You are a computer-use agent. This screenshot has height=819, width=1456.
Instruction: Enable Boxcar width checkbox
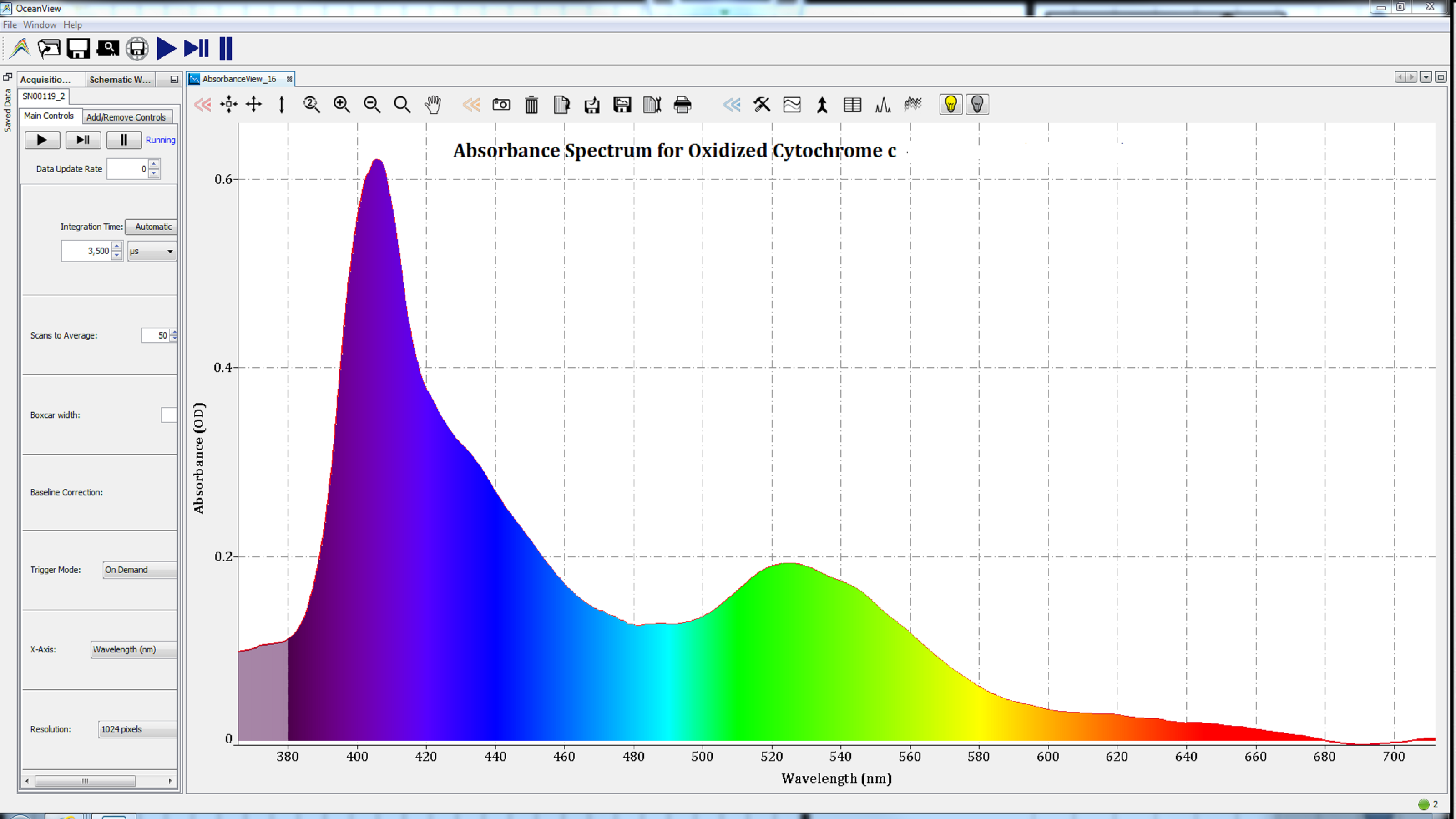point(167,414)
